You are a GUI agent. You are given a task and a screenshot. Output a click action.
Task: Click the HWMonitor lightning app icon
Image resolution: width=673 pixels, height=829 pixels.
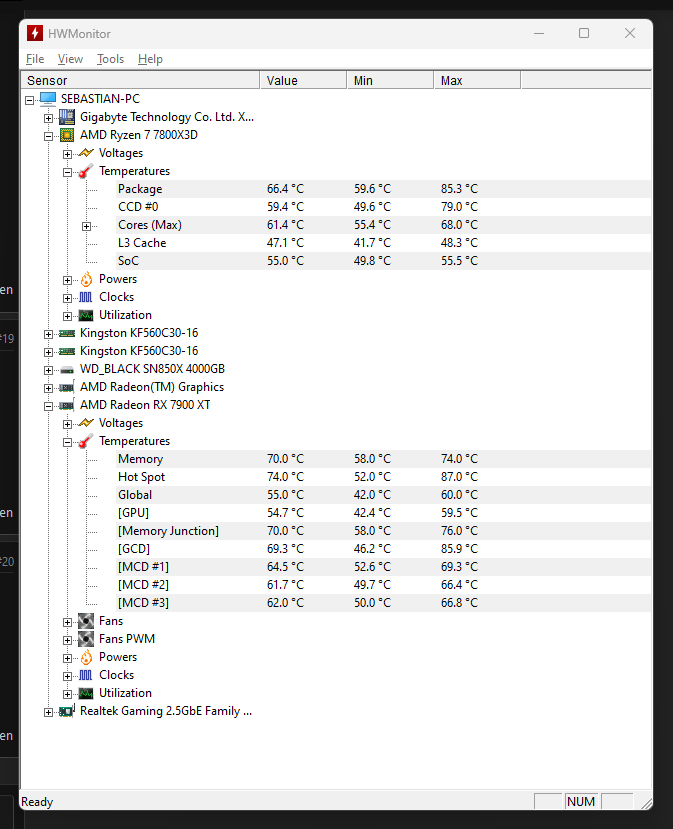click(34, 33)
